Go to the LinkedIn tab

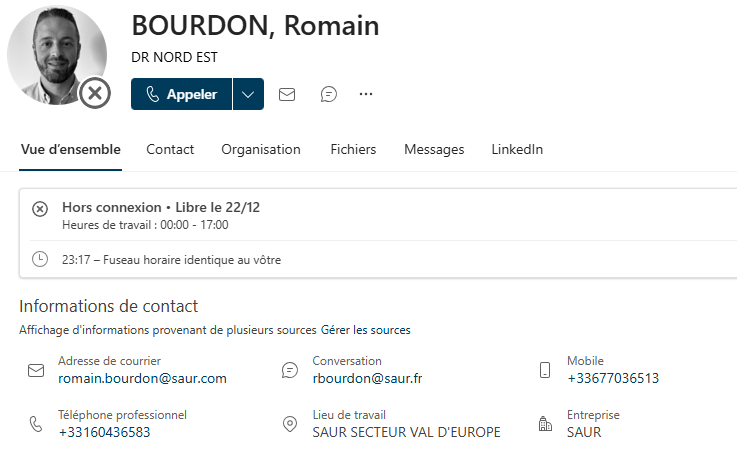517,149
